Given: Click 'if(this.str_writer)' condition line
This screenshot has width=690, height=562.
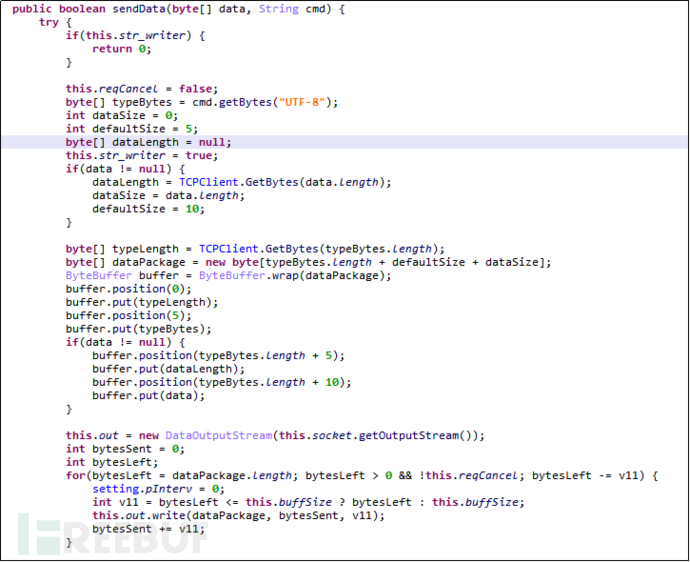Looking at the screenshot, I should point(135,36).
